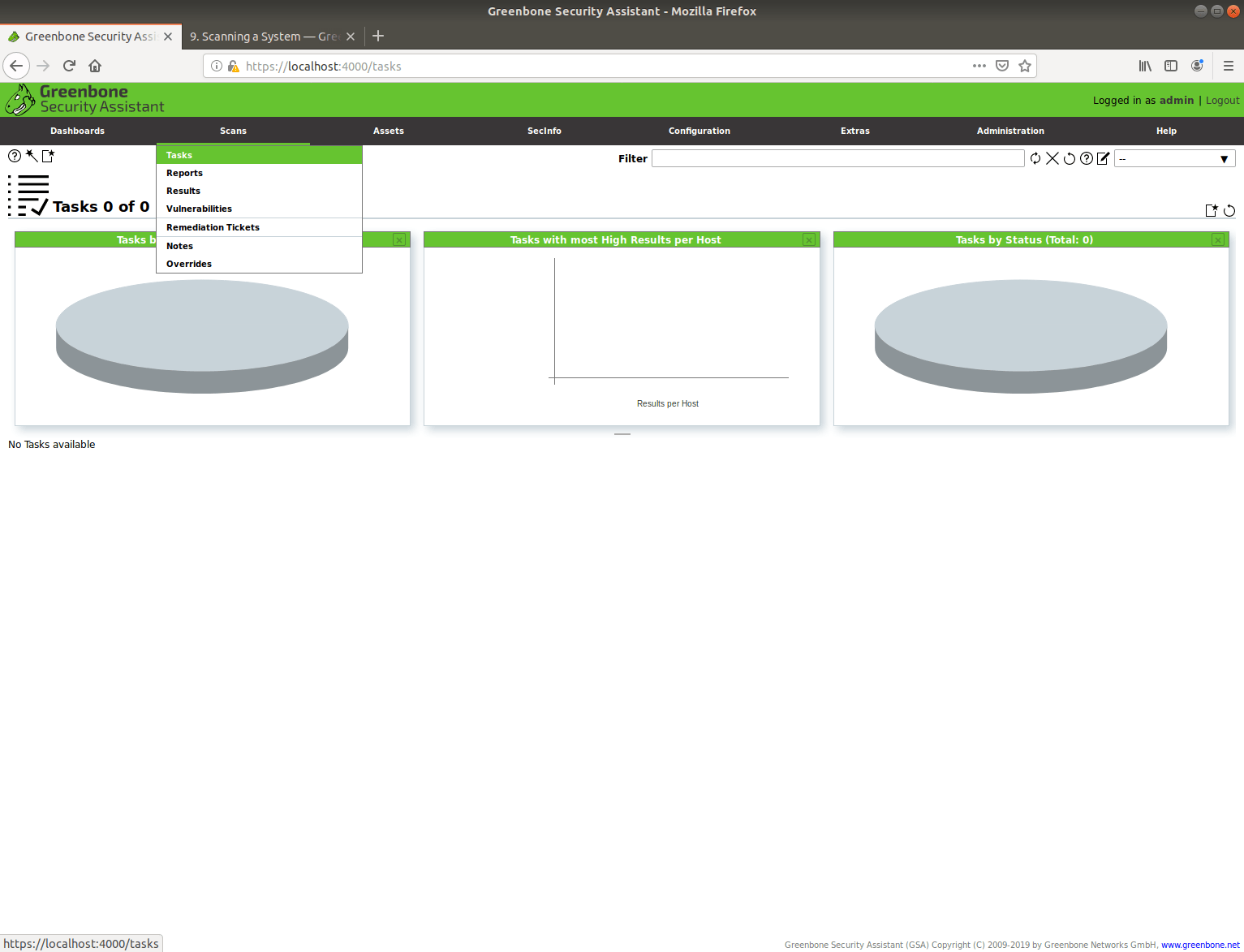1244x952 pixels.
Task: Reset to default filter with the reset icon
Action: tap(1070, 158)
